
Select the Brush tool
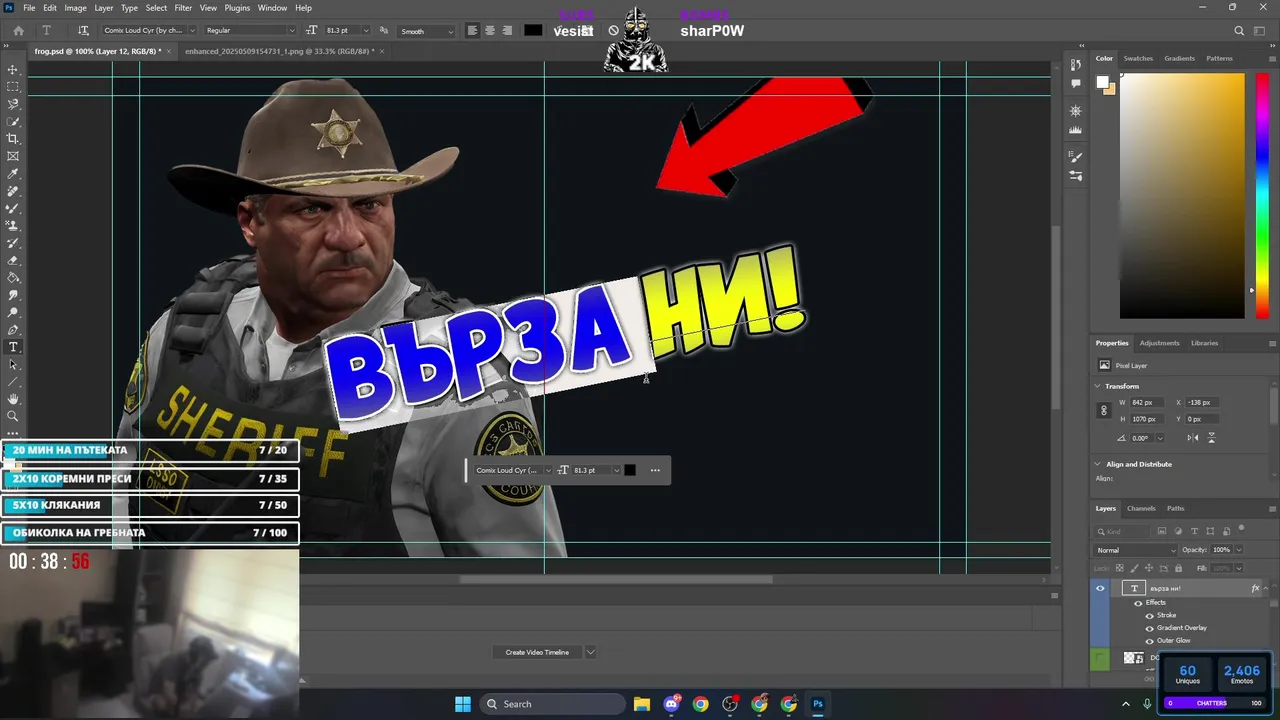pyautogui.click(x=13, y=208)
